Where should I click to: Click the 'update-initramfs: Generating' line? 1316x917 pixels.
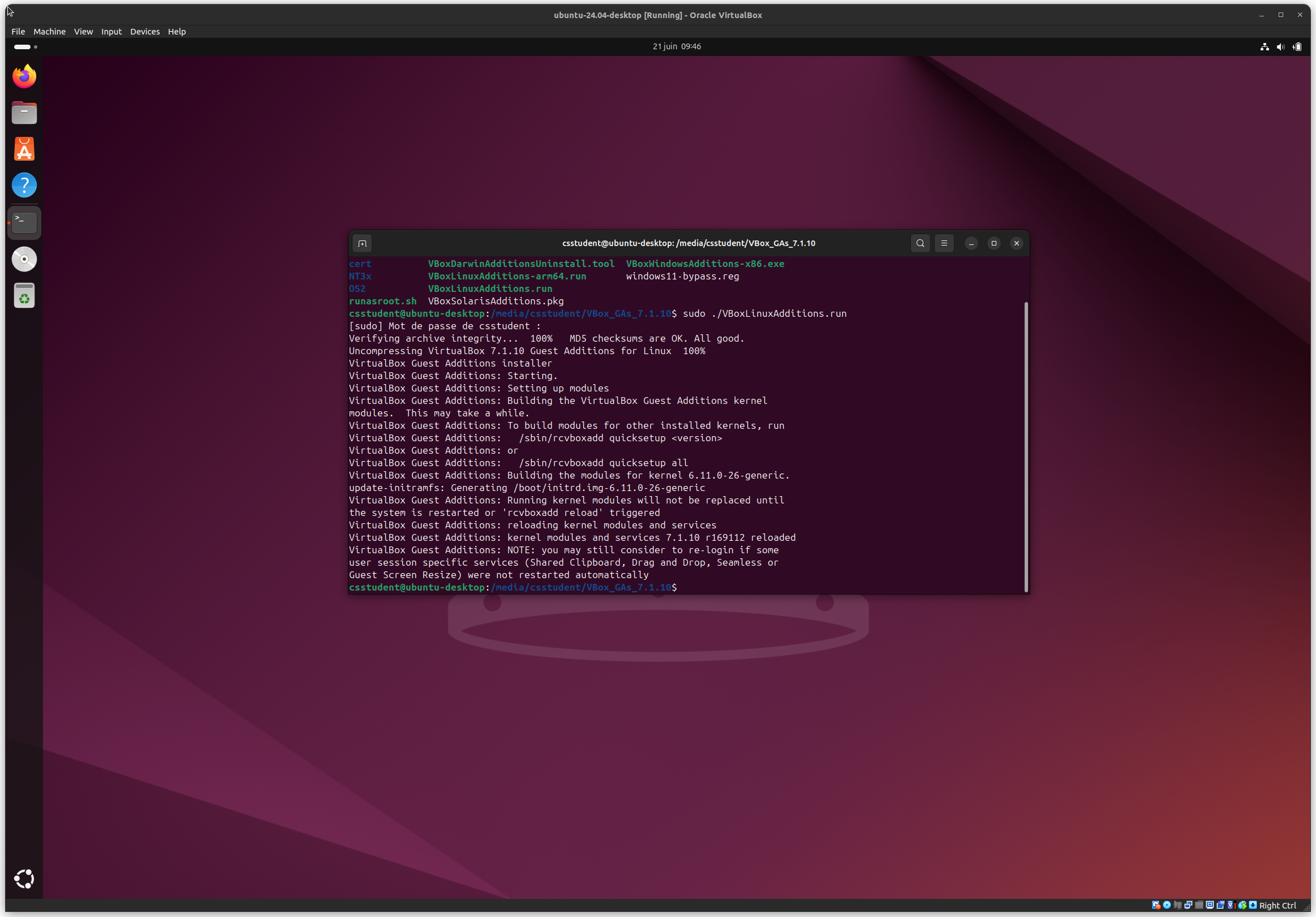pyautogui.click(x=527, y=488)
